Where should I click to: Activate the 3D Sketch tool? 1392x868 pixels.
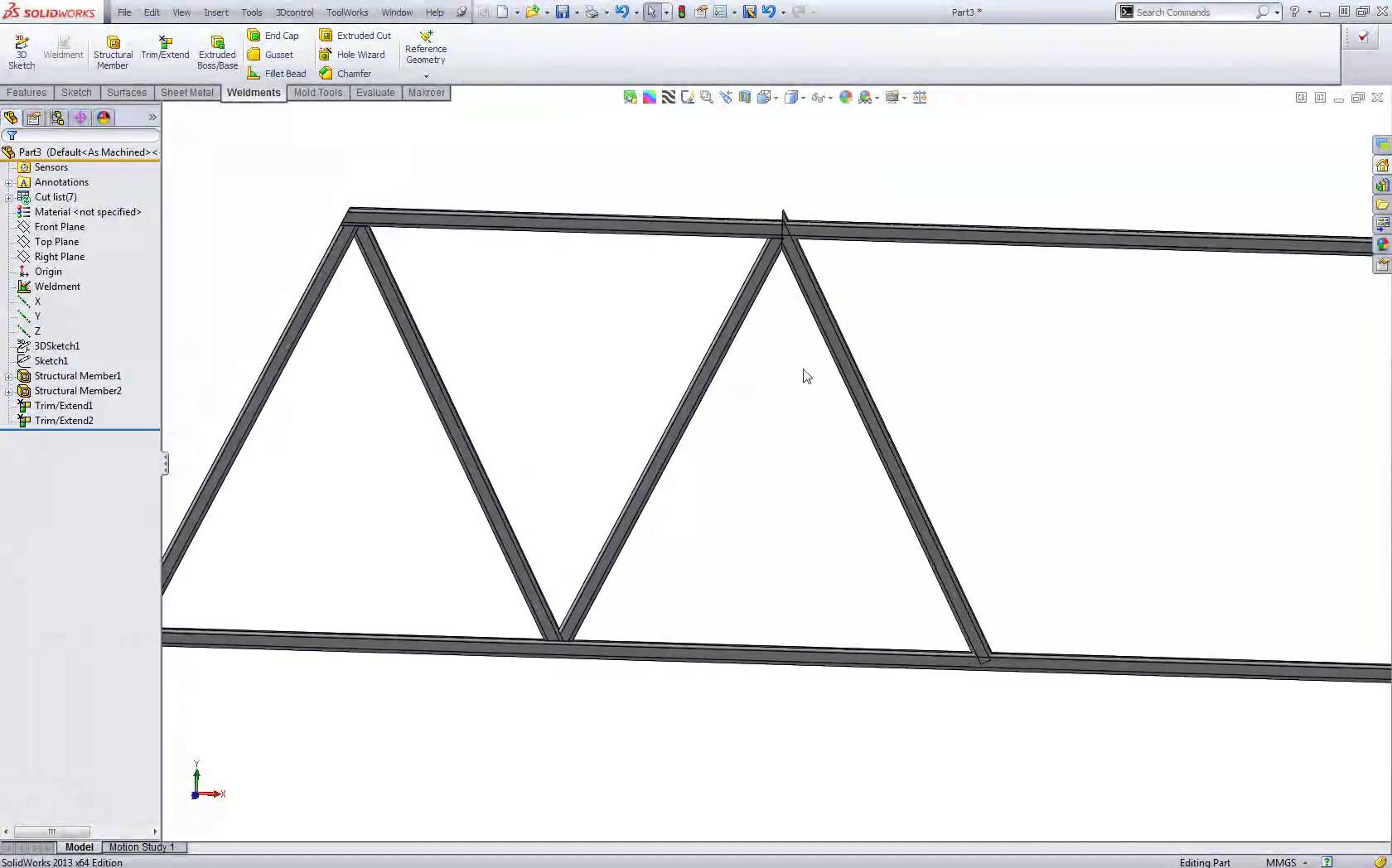click(x=21, y=51)
